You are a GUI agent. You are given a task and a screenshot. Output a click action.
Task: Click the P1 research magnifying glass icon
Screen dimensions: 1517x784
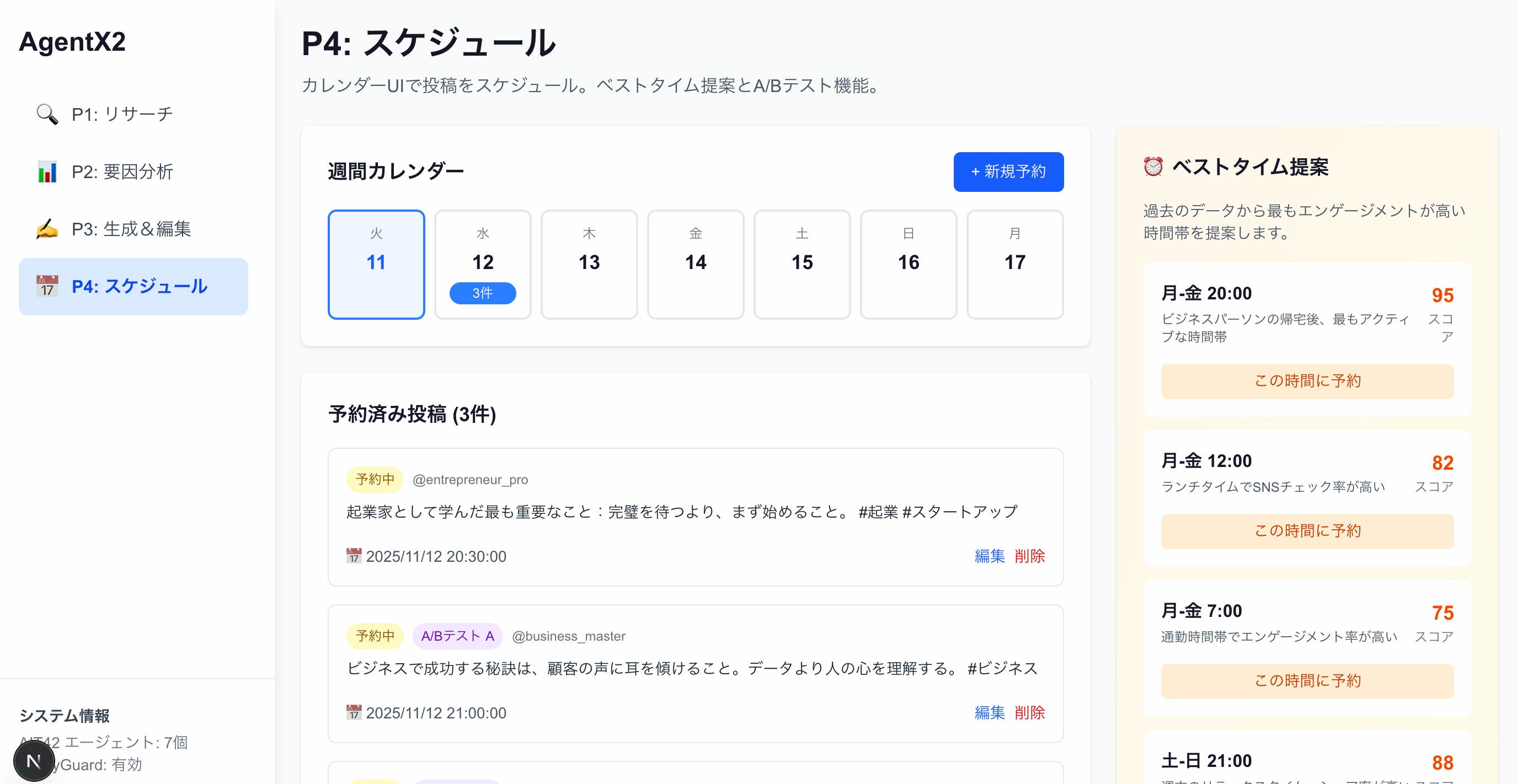coord(47,114)
